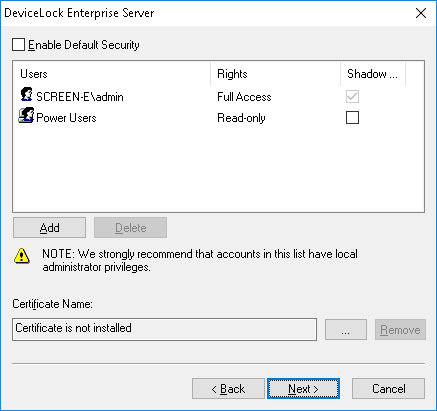Viewport: 437px width, 411px height.
Task: Click the Remove certificate button
Action: (400, 330)
